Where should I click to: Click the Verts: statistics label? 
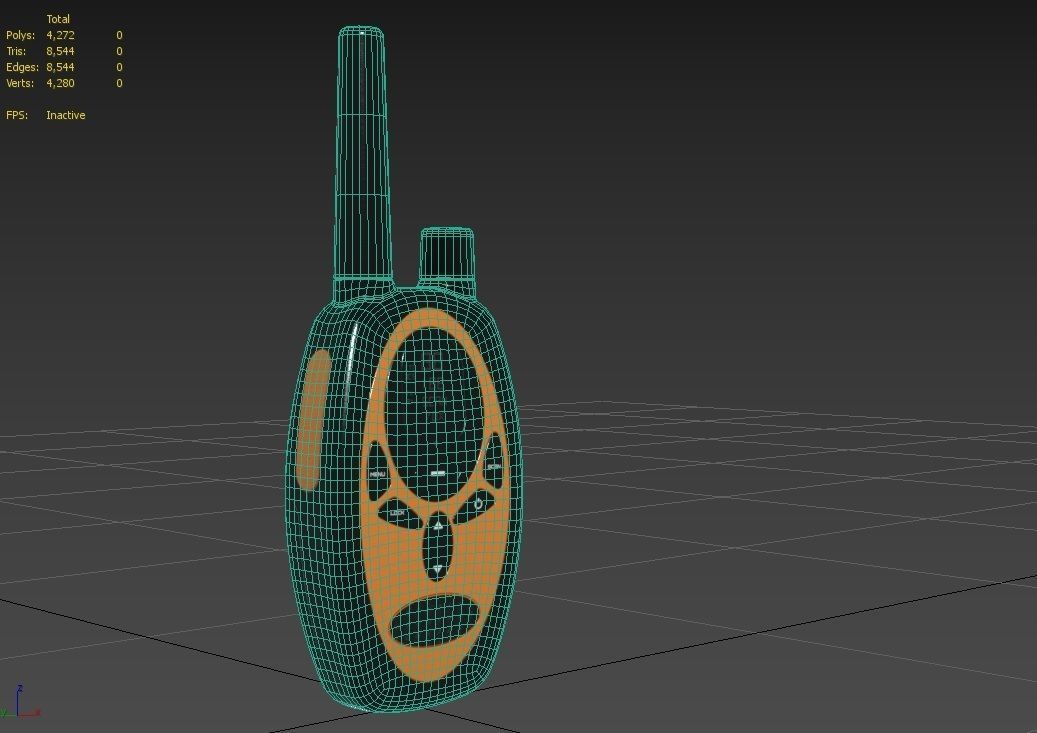point(20,83)
